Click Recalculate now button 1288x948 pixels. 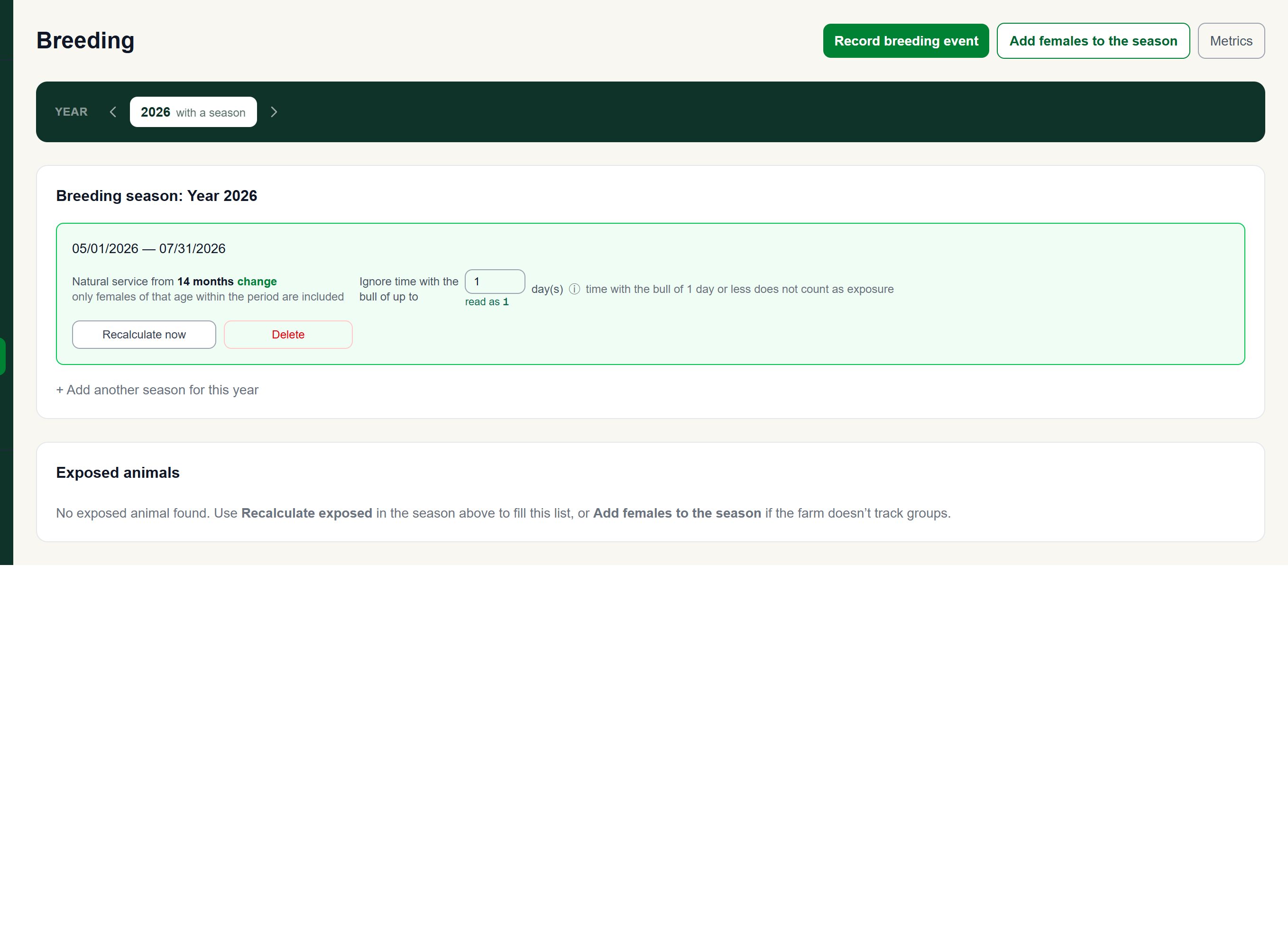[144, 335]
